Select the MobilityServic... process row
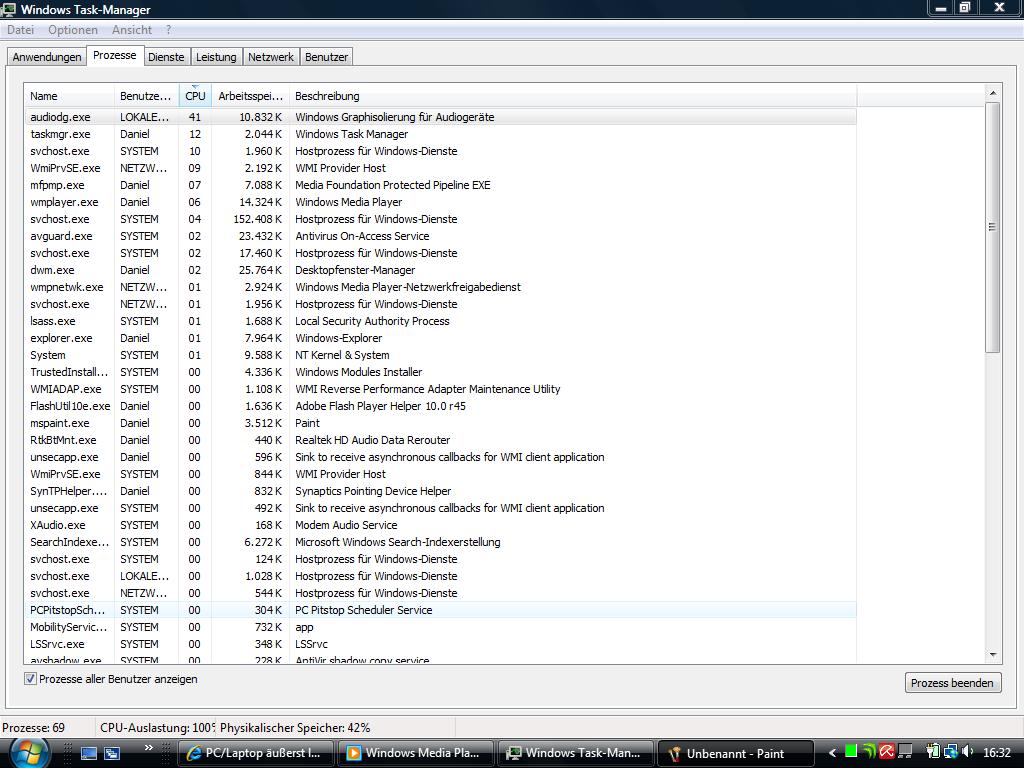 point(440,626)
